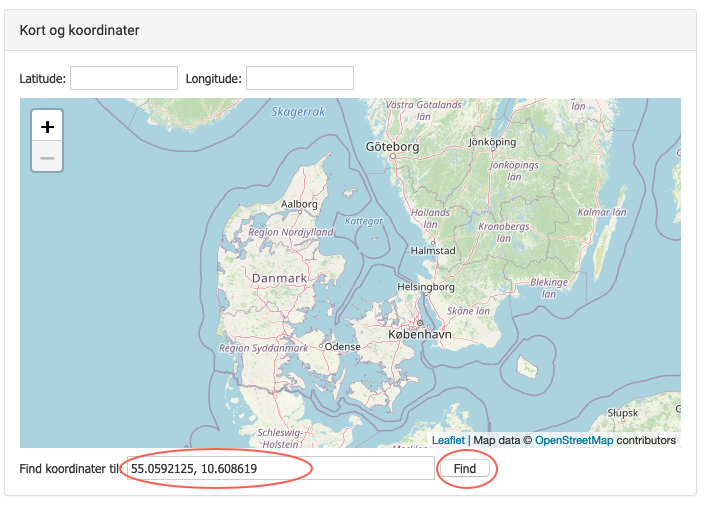
Task: Click Helsingborg label on the map
Action: 426,287
